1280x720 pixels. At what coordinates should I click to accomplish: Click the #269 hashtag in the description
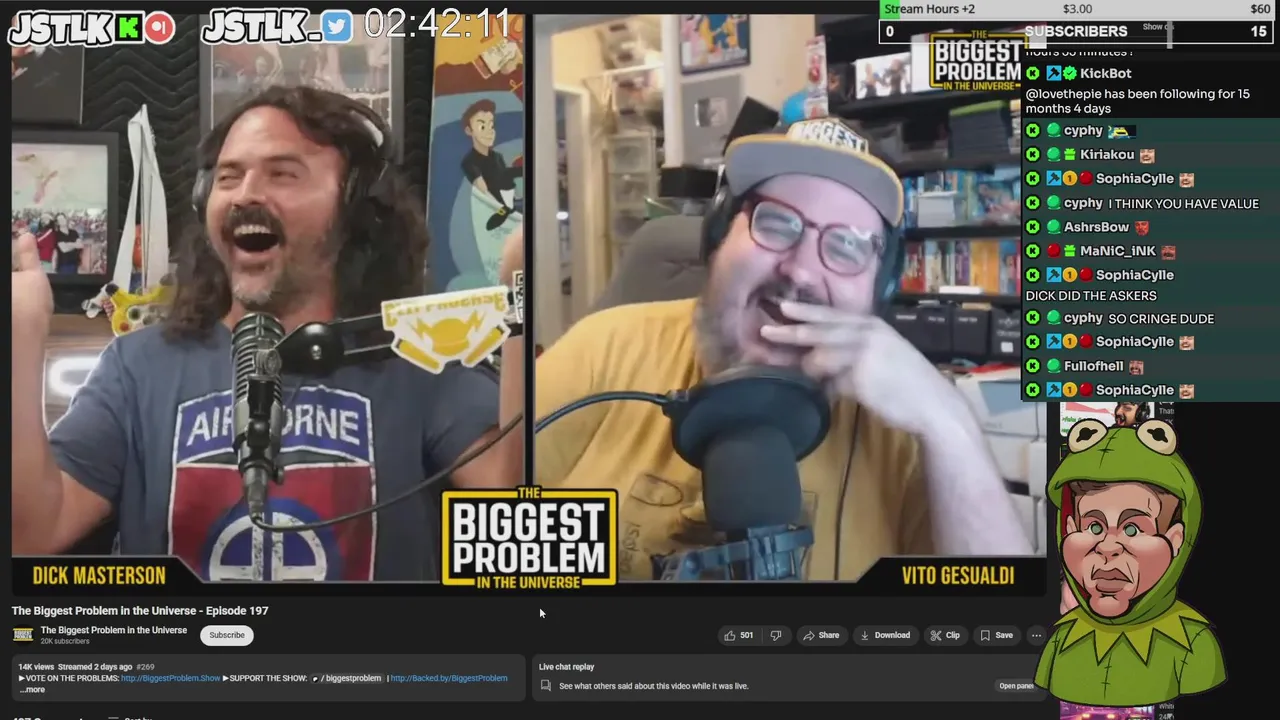click(x=145, y=667)
